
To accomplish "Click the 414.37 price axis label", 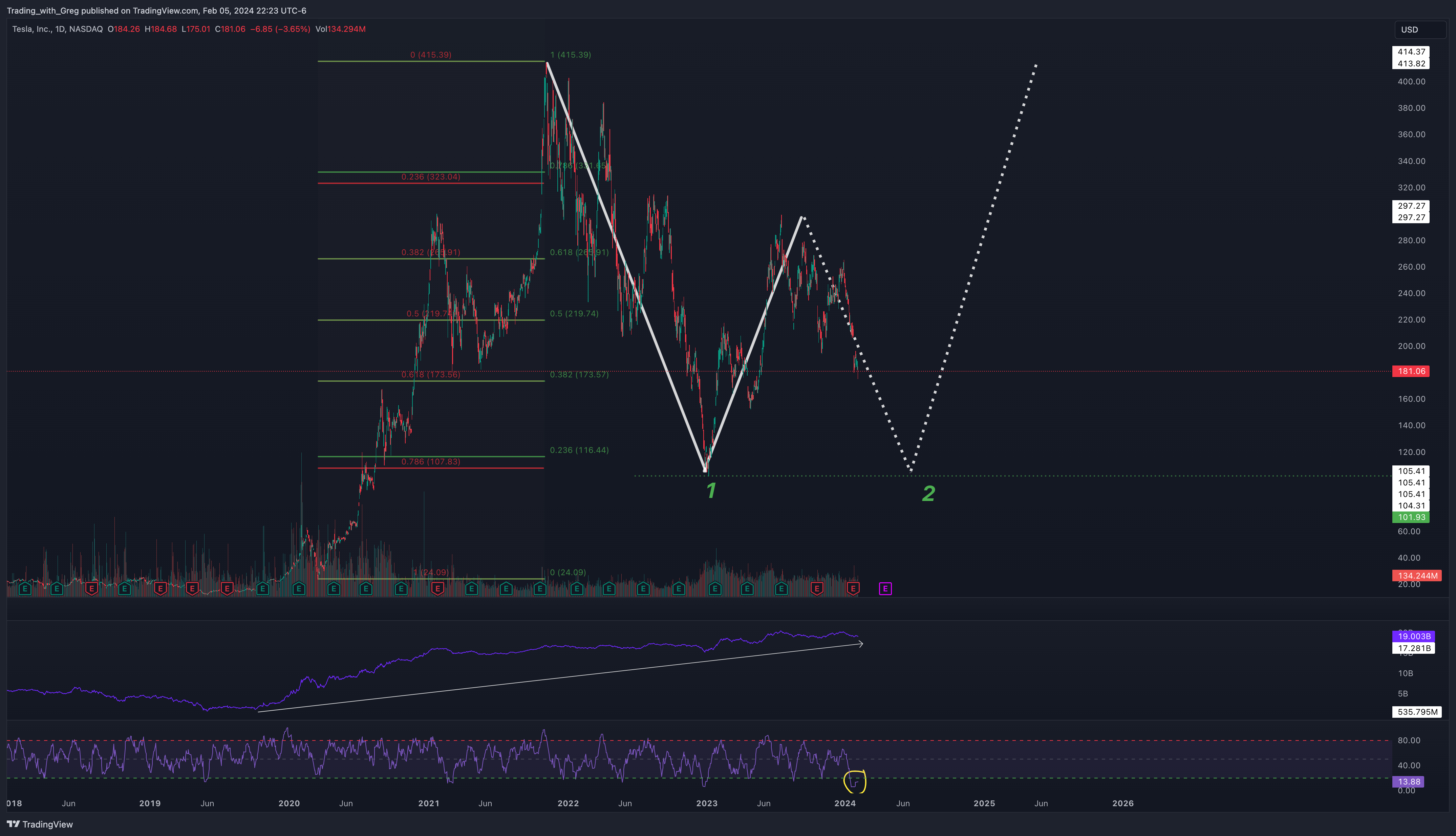I will [x=1411, y=52].
